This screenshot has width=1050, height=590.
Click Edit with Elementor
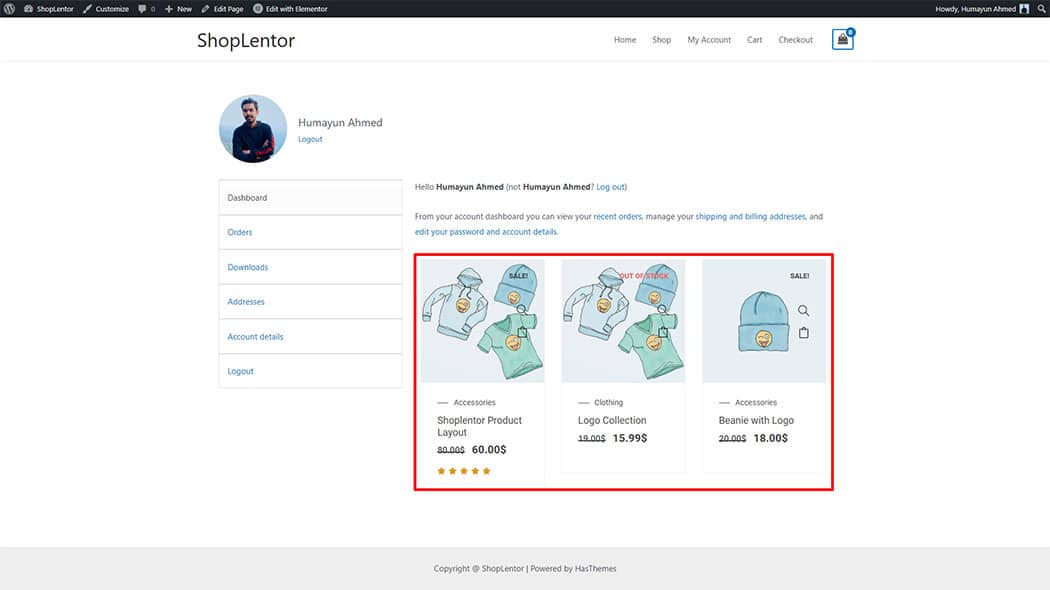(x=290, y=9)
